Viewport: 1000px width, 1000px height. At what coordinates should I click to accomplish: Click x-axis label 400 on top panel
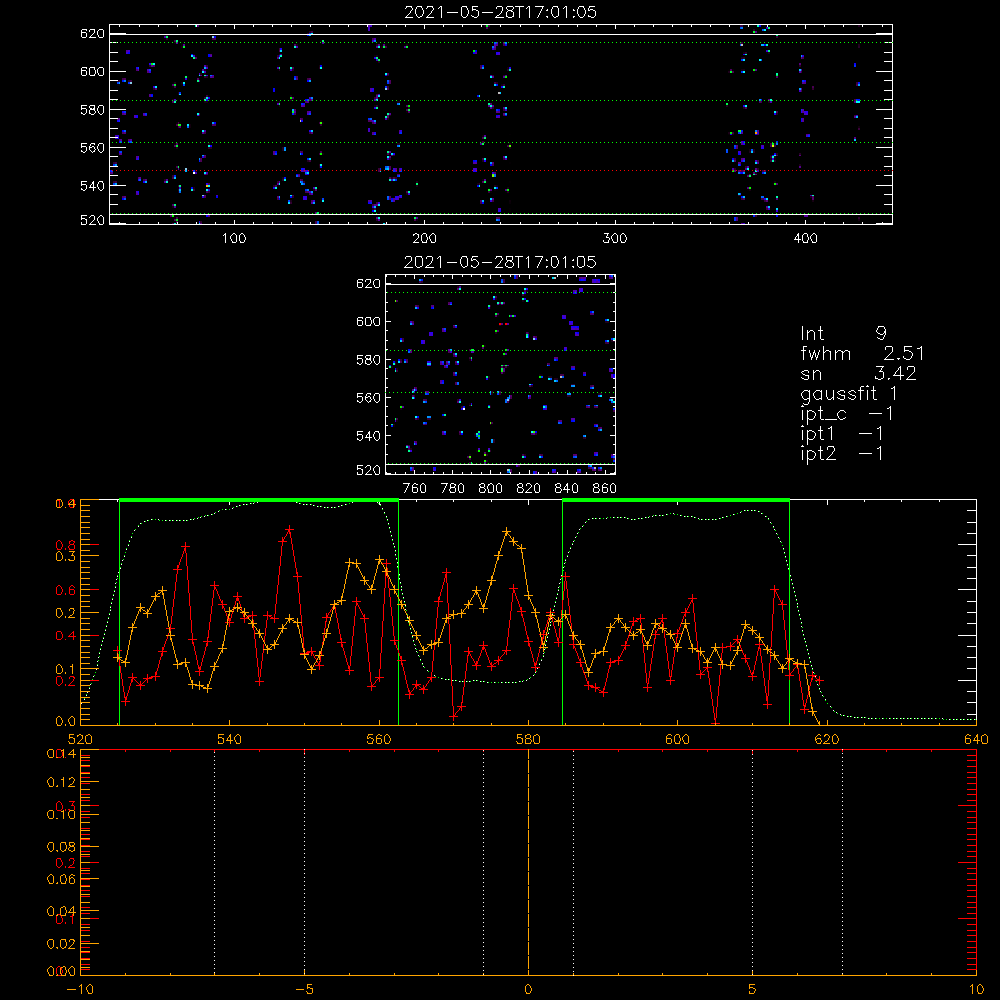pos(805,239)
